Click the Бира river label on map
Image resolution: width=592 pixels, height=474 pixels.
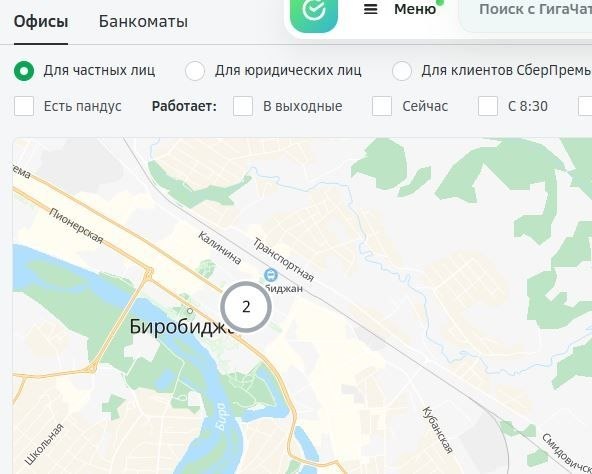pyautogui.click(x=220, y=417)
